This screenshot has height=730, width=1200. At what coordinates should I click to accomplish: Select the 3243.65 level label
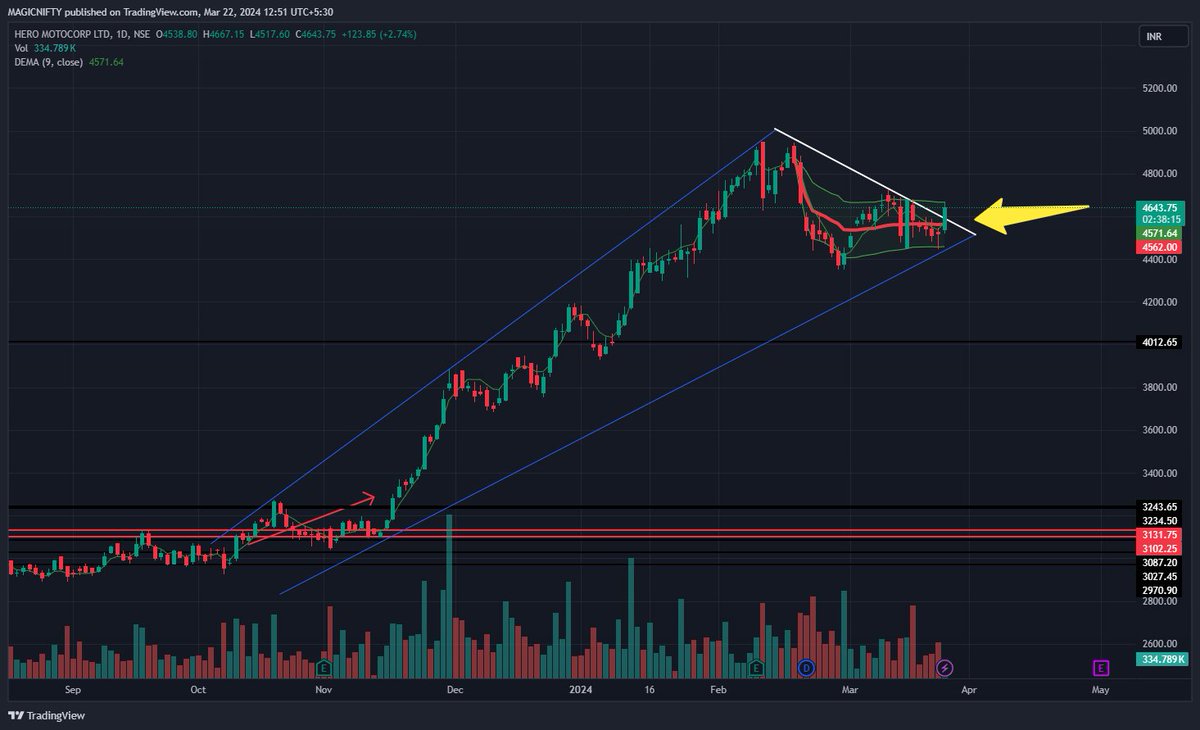(x=1161, y=507)
